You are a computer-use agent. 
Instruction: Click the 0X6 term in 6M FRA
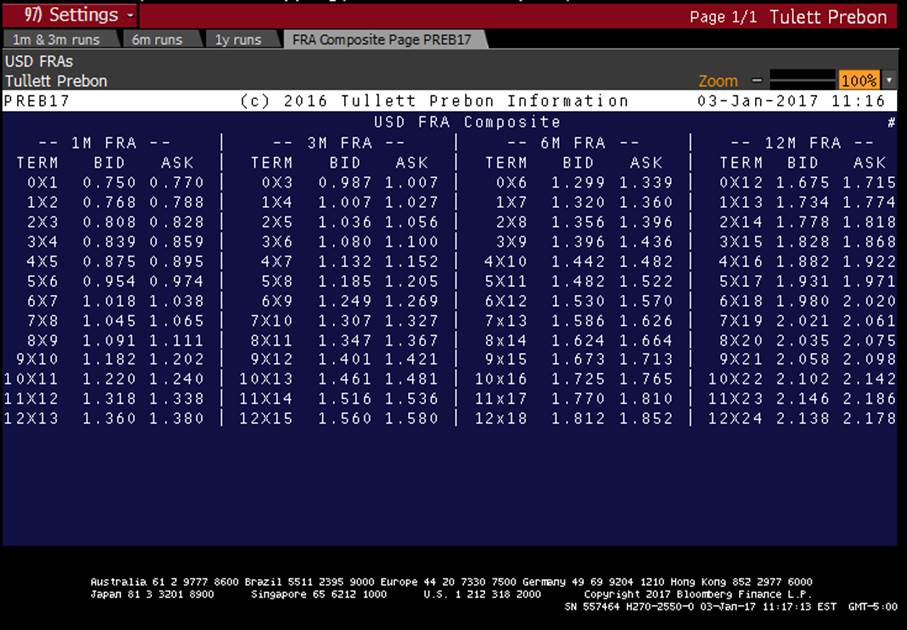pos(511,183)
